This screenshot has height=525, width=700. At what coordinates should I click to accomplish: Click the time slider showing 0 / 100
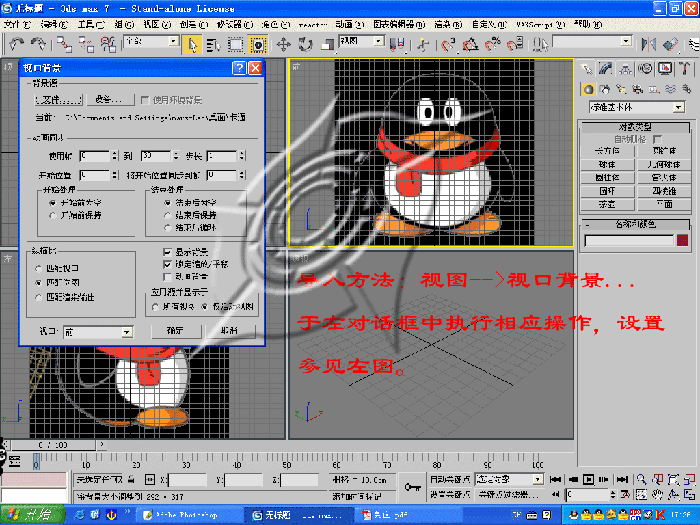point(53,445)
